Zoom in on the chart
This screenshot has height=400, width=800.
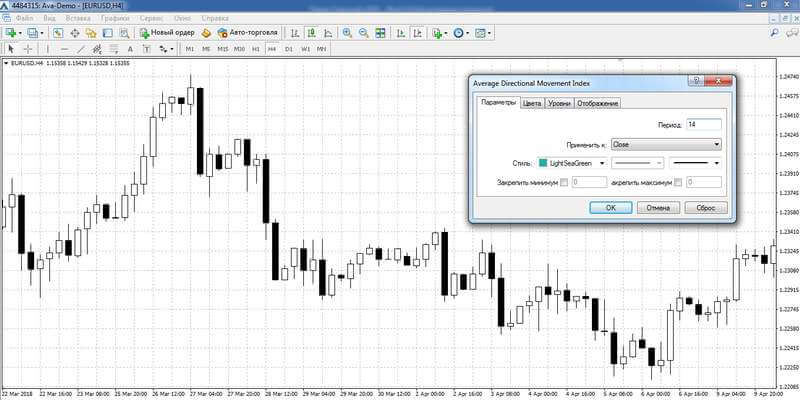(x=347, y=33)
